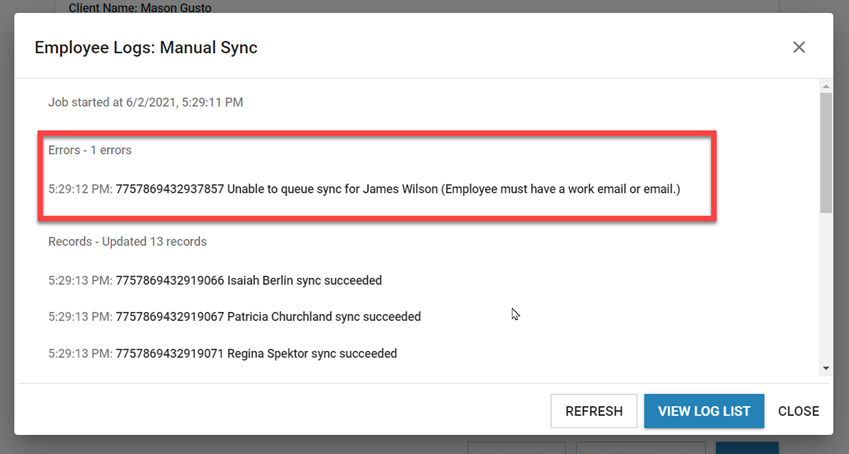
Task: Click the scrollbar up arrow in the log
Action: point(825,86)
